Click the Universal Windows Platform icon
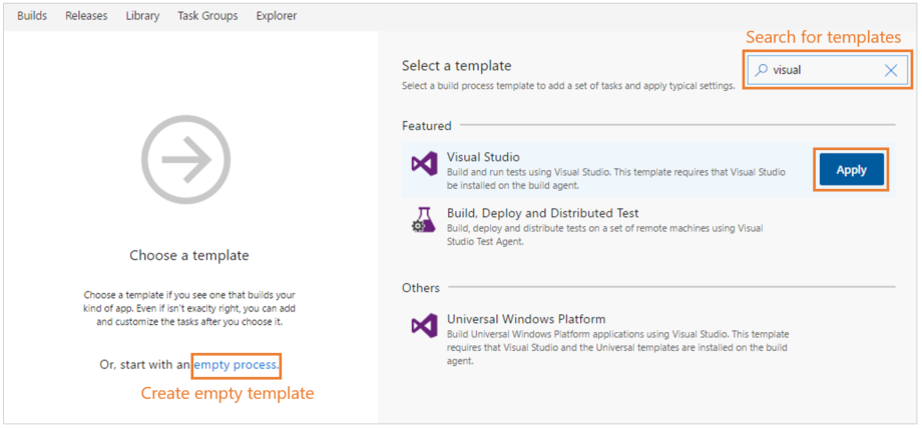The image size is (922, 429). coord(424,326)
